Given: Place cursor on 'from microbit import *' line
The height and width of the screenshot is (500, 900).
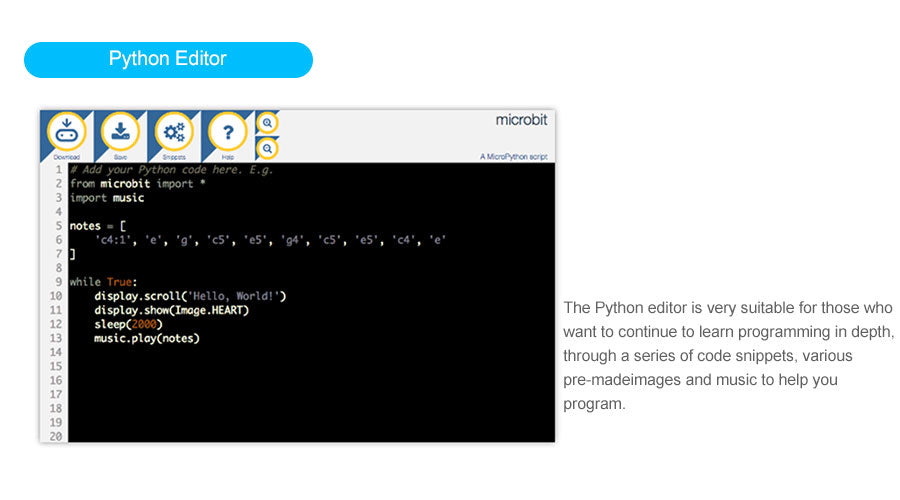Looking at the screenshot, I should [x=138, y=184].
